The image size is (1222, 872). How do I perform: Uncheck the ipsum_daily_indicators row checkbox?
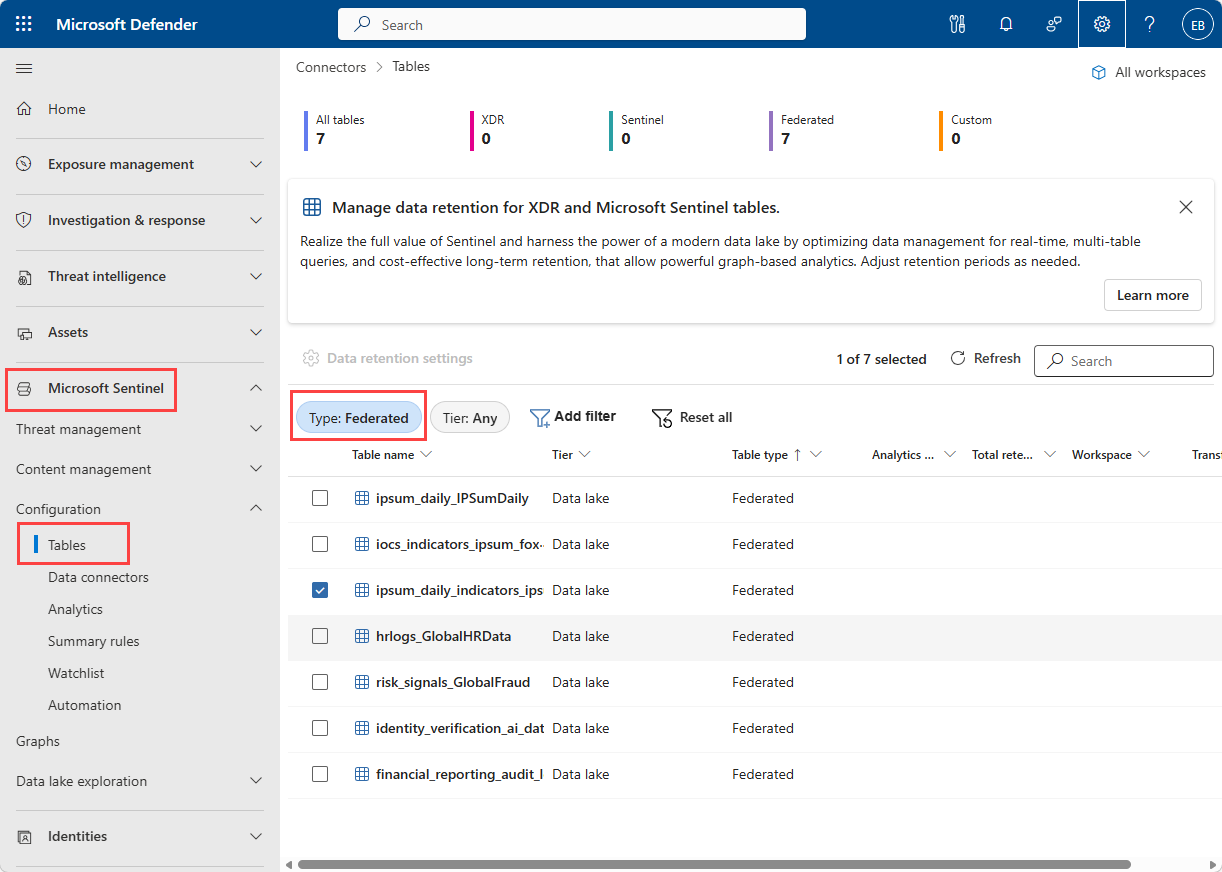[x=320, y=590]
